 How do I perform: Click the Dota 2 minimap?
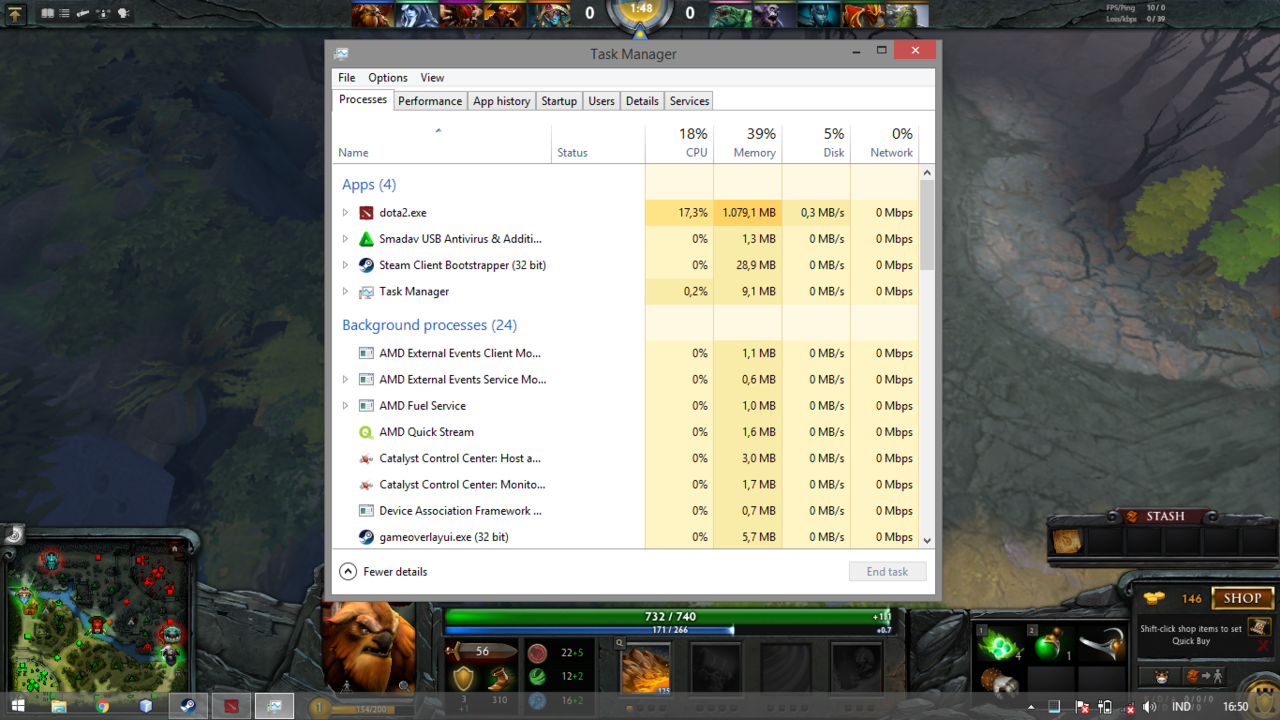(97, 618)
